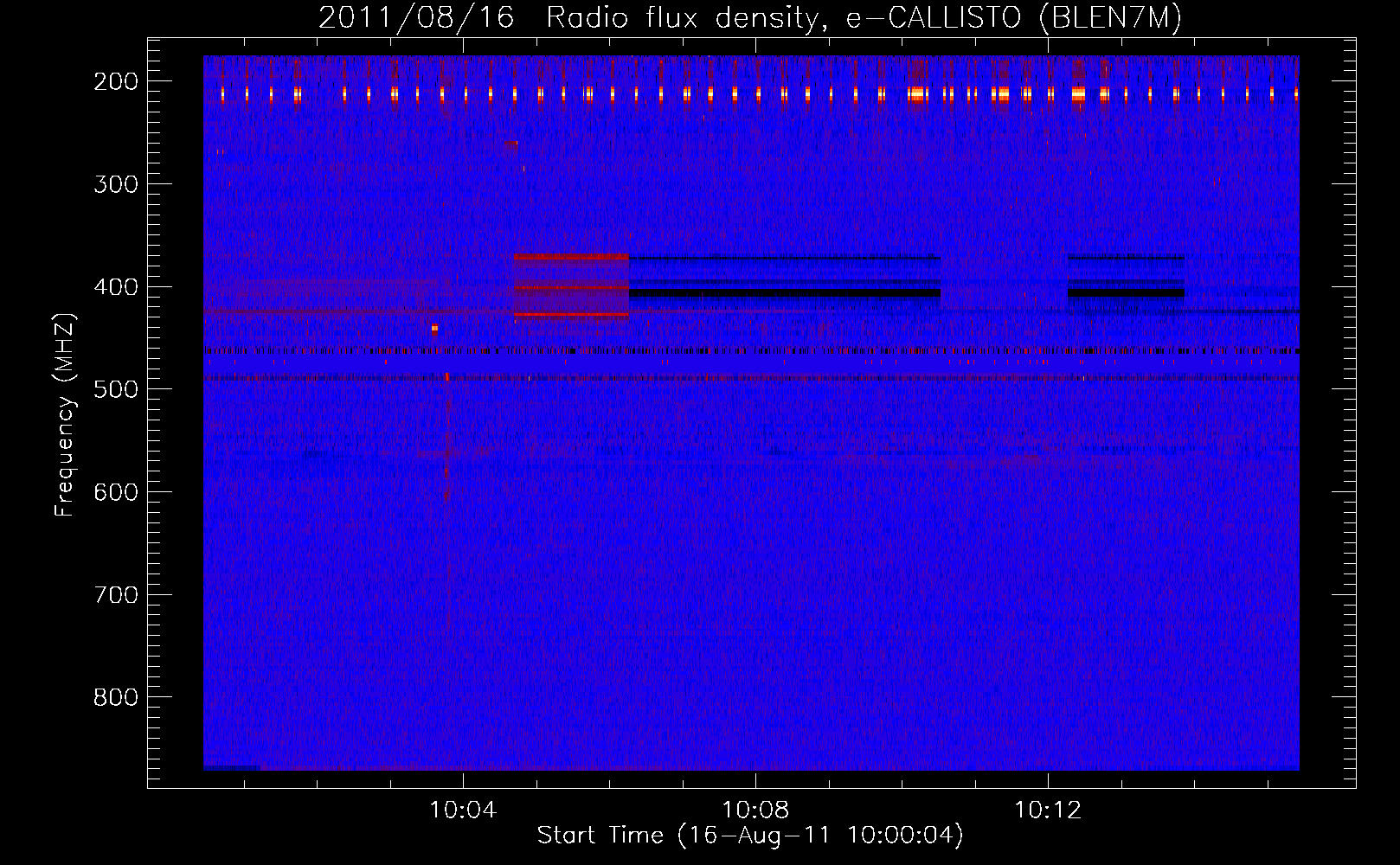Image resolution: width=1400 pixels, height=865 pixels.
Task: Click the red burst band near 370 MHz
Action: click(x=571, y=257)
